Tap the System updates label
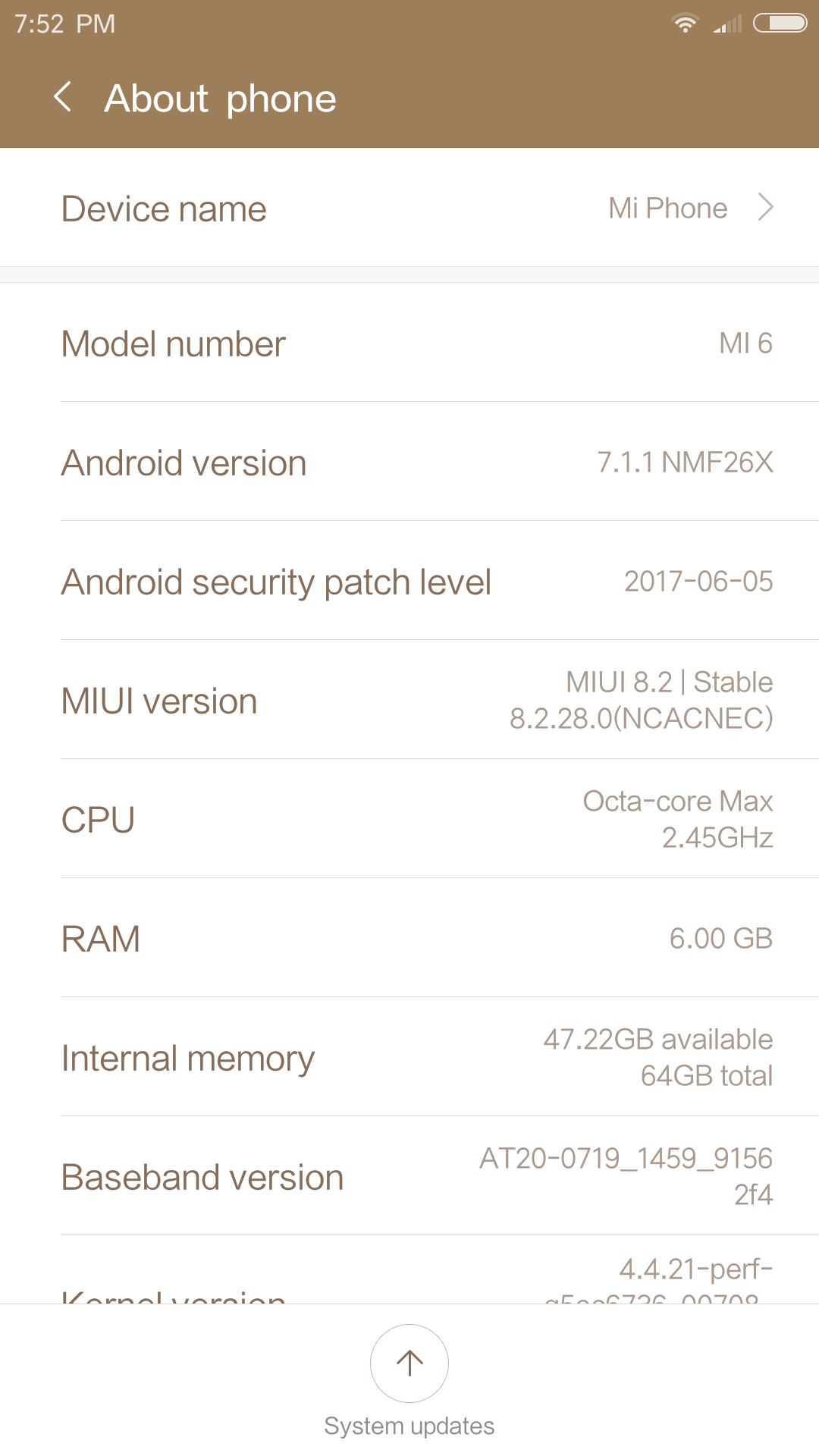 point(409,1426)
